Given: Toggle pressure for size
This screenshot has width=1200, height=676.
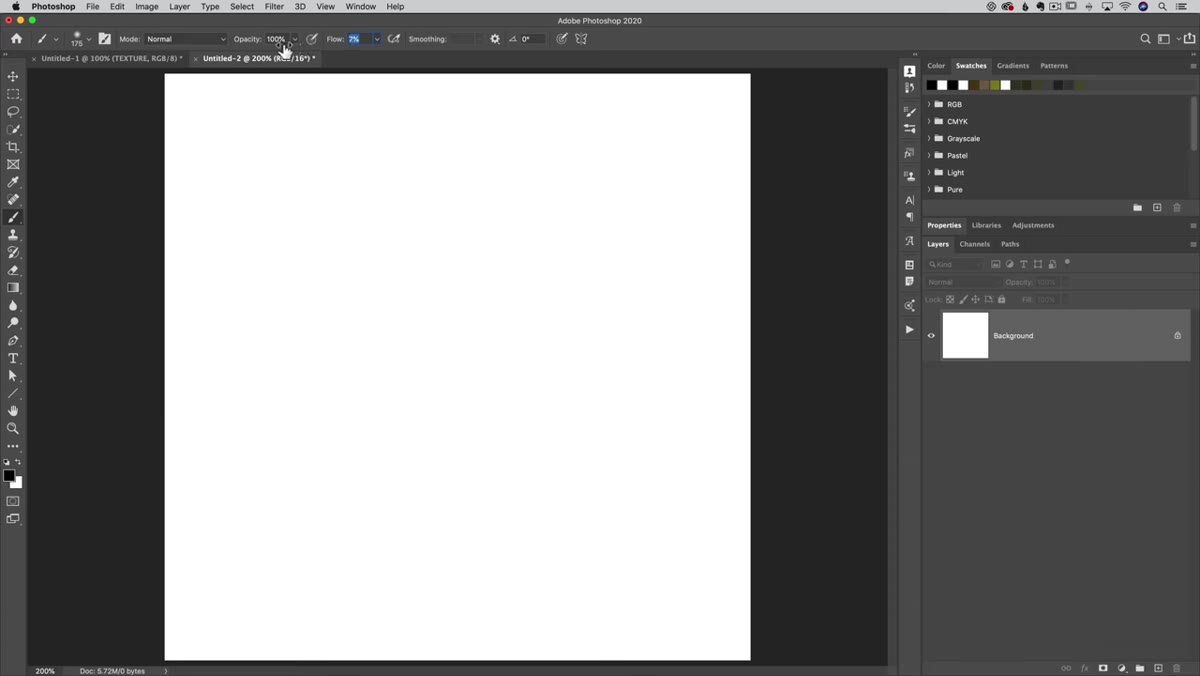Looking at the screenshot, I should pos(562,39).
